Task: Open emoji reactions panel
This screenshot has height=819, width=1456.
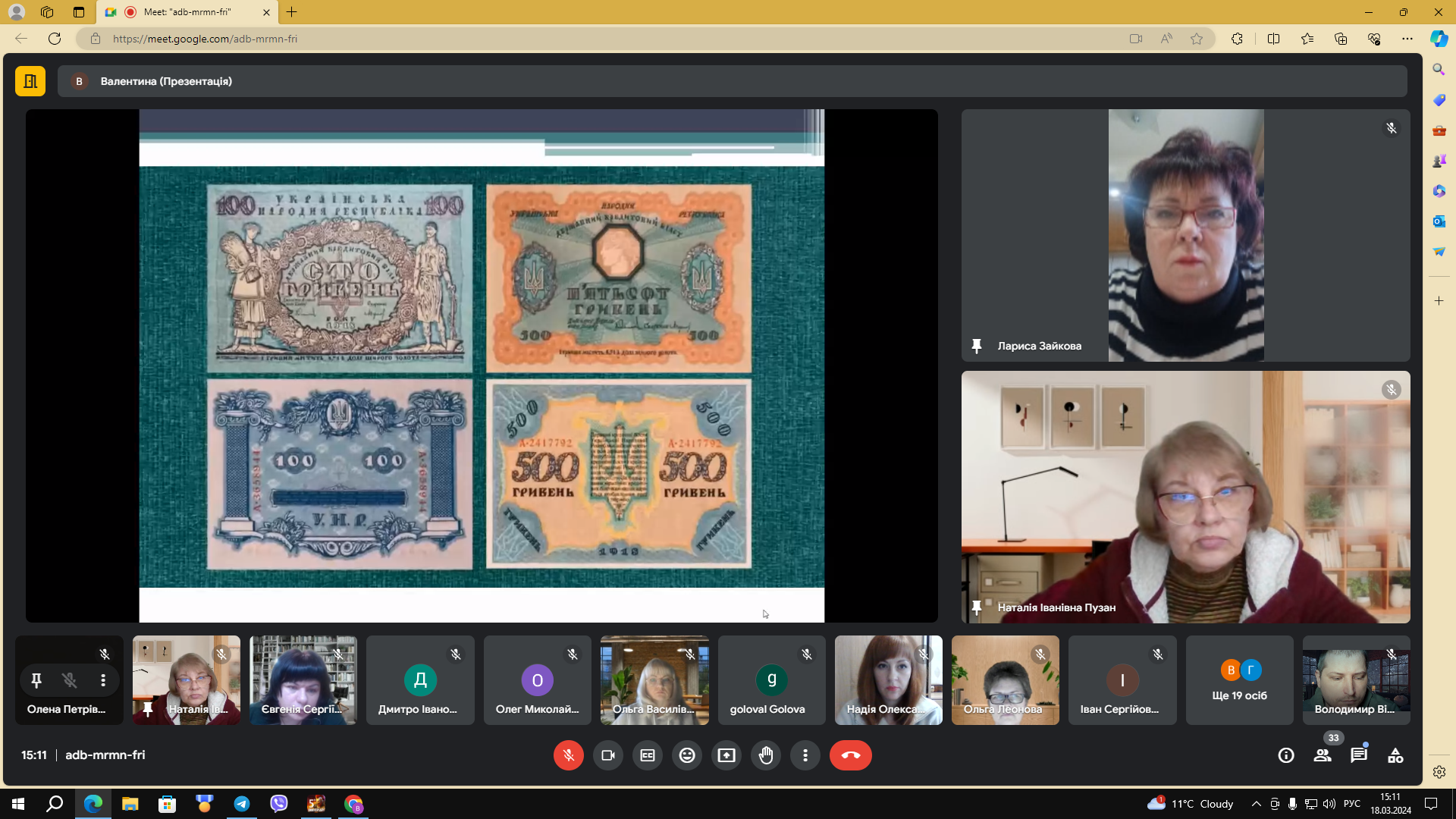Action: point(687,755)
